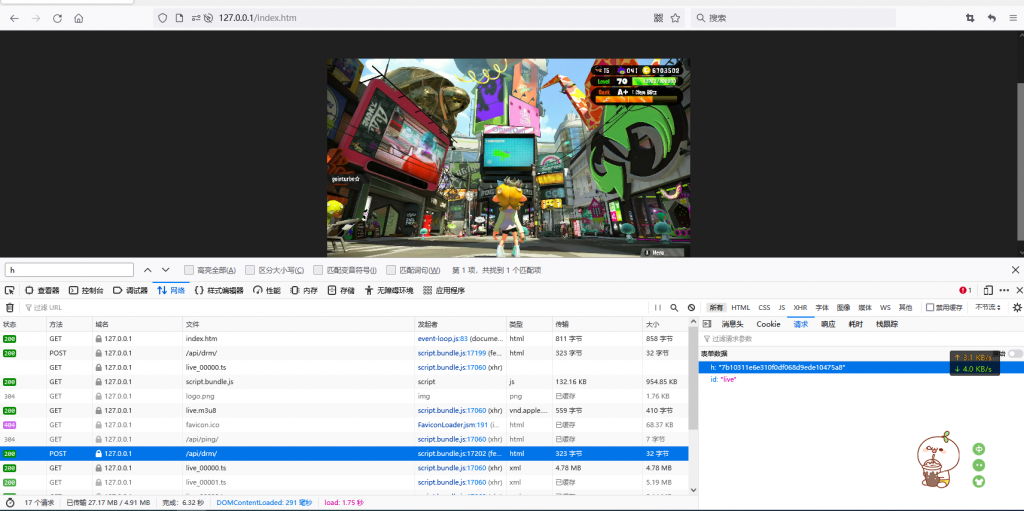This screenshot has width=1024, height=511.
Task: Toggle responsive design mode icon
Action: pyautogui.click(x=988, y=290)
